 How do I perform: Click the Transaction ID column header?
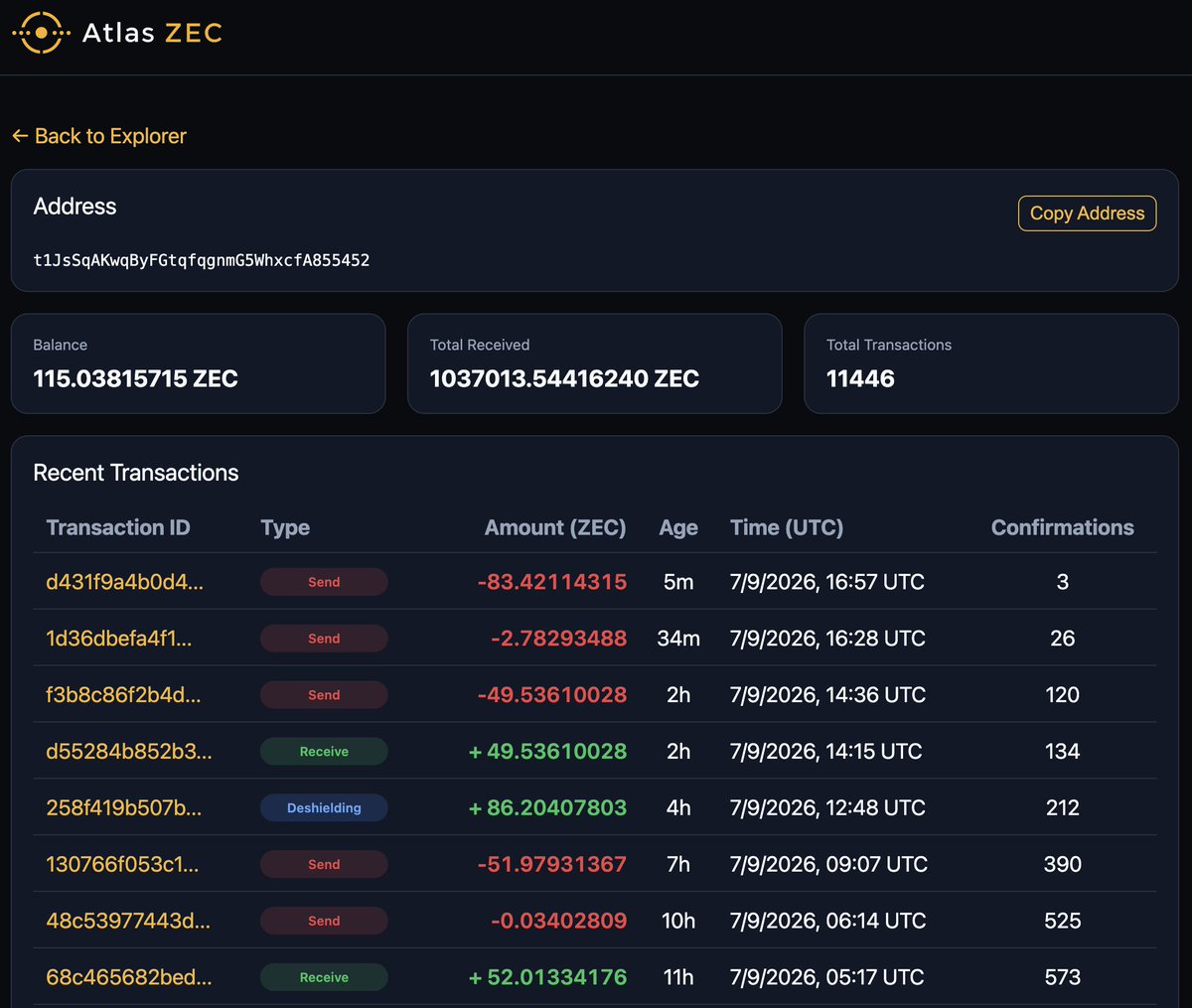point(118,527)
